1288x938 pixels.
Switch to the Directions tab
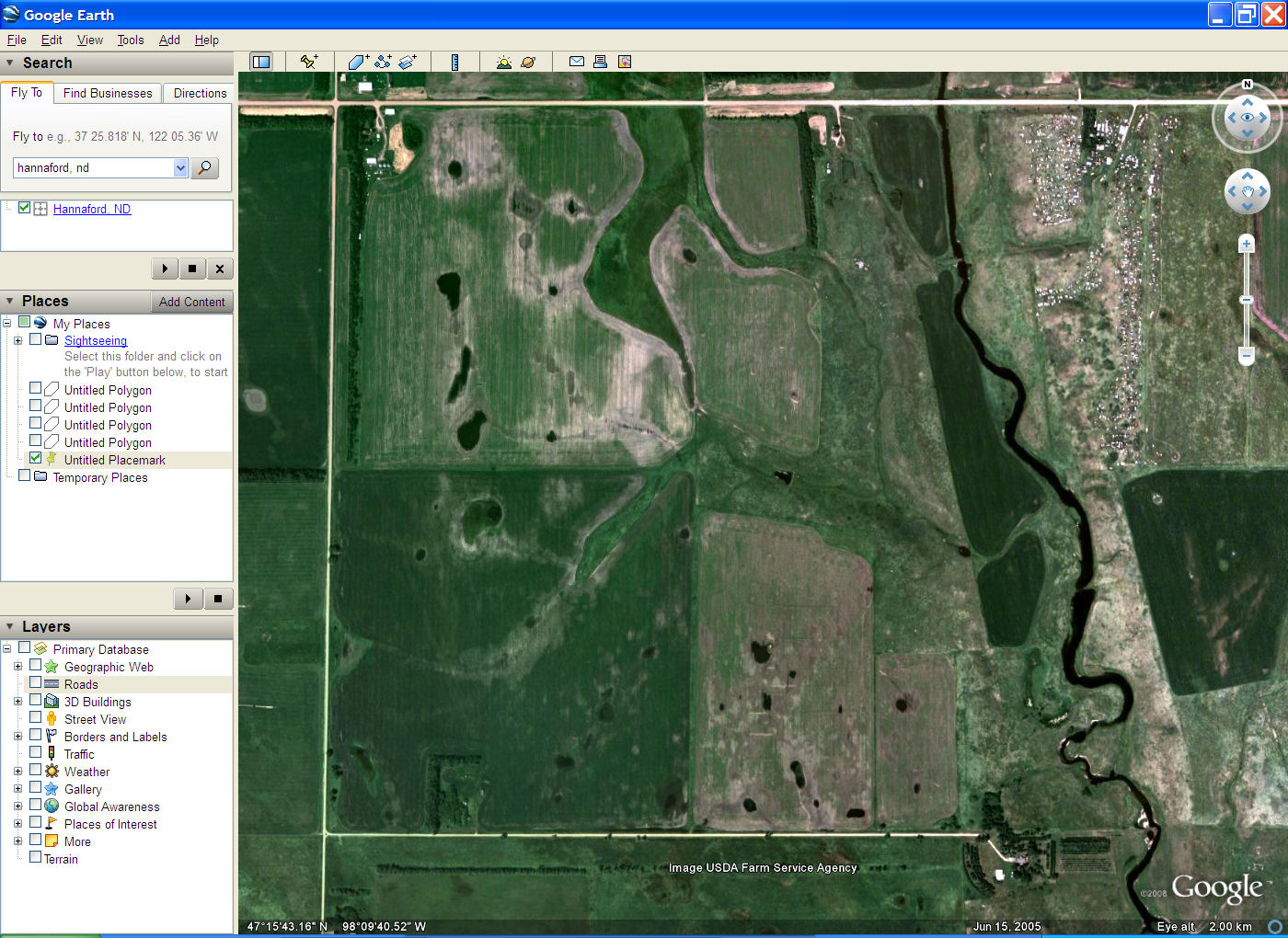point(200,93)
